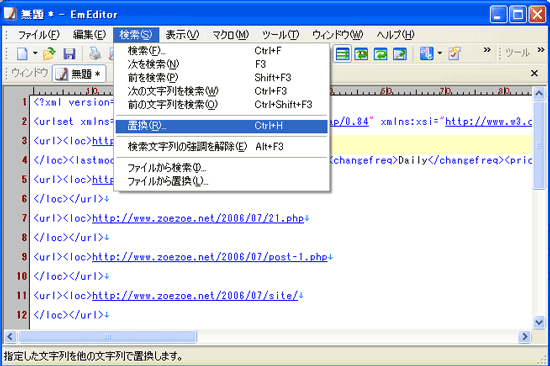Open the マクロ(M) menu

(230, 35)
